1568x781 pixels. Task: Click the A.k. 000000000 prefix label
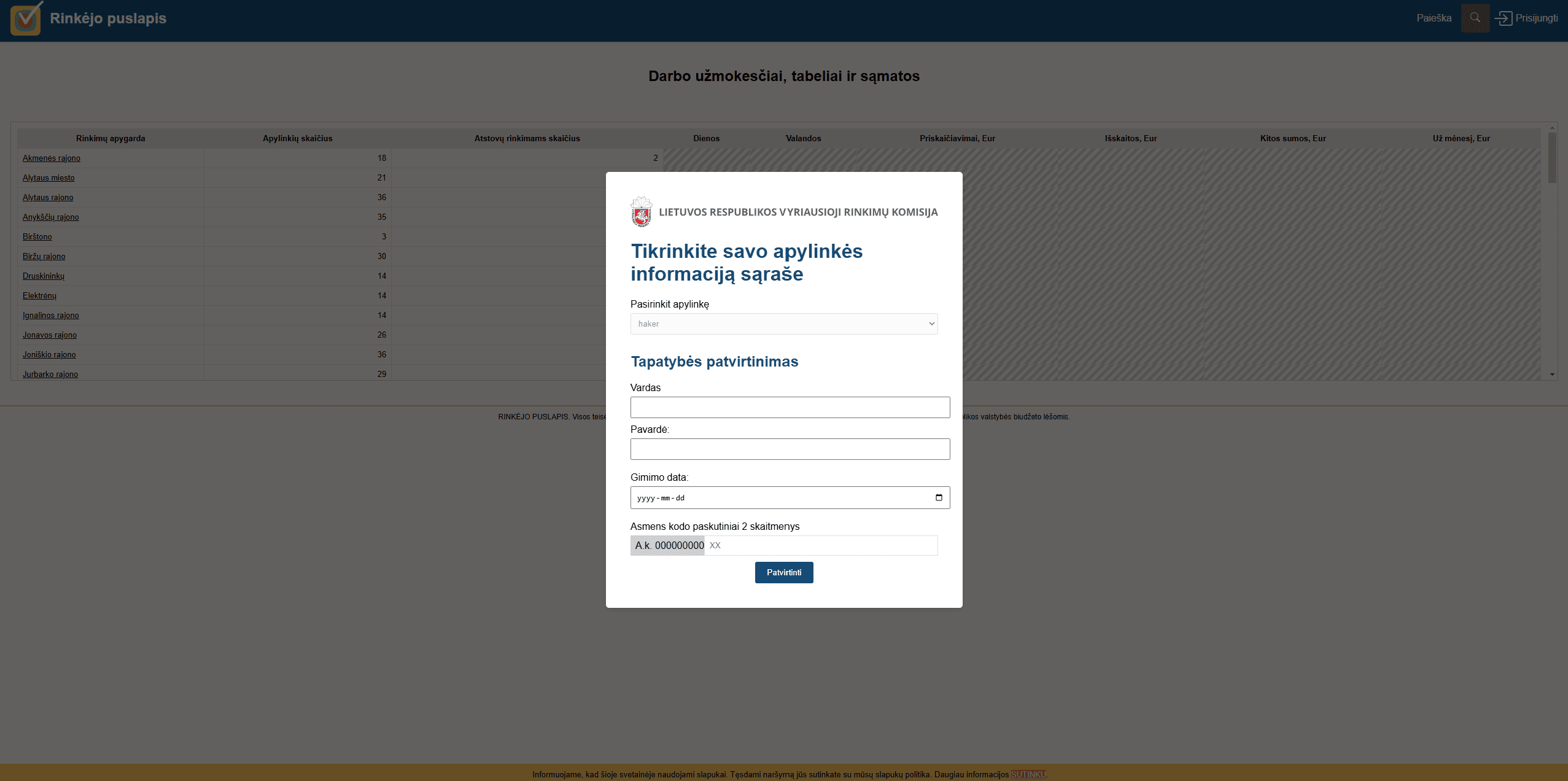(668, 545)
